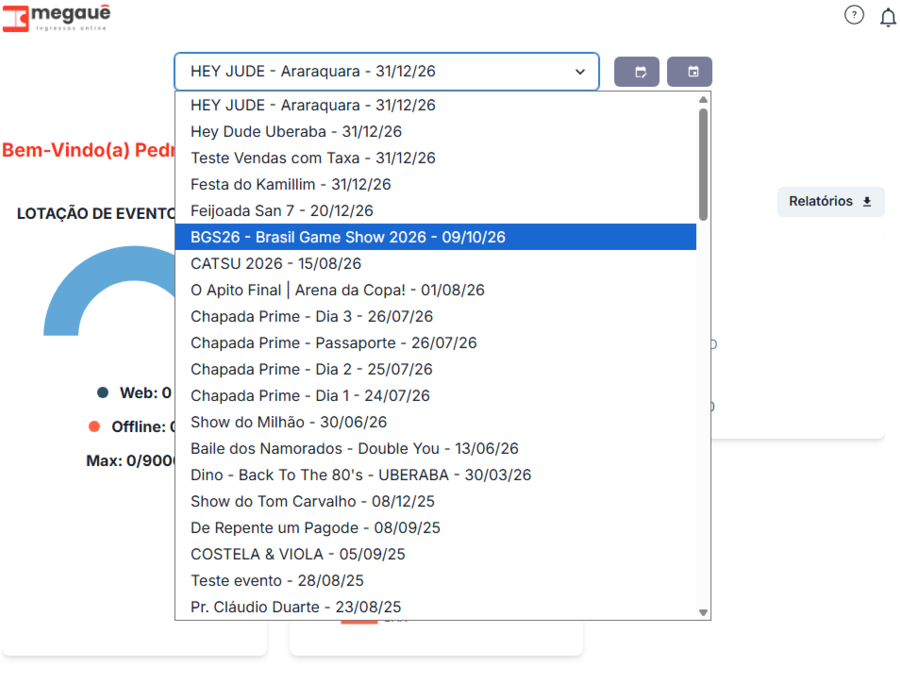Select Festa do Kamillim - 31/12/26

[x=436, y=184]
